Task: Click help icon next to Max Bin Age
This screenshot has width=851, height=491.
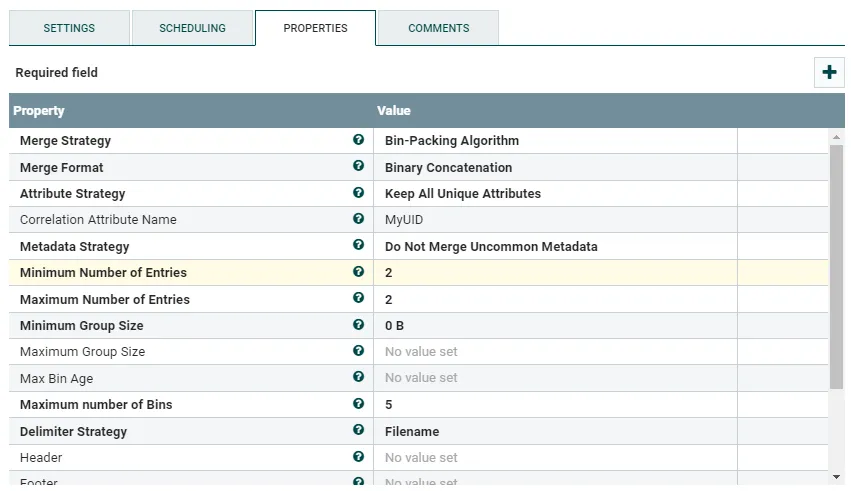Action: point(359,378)
